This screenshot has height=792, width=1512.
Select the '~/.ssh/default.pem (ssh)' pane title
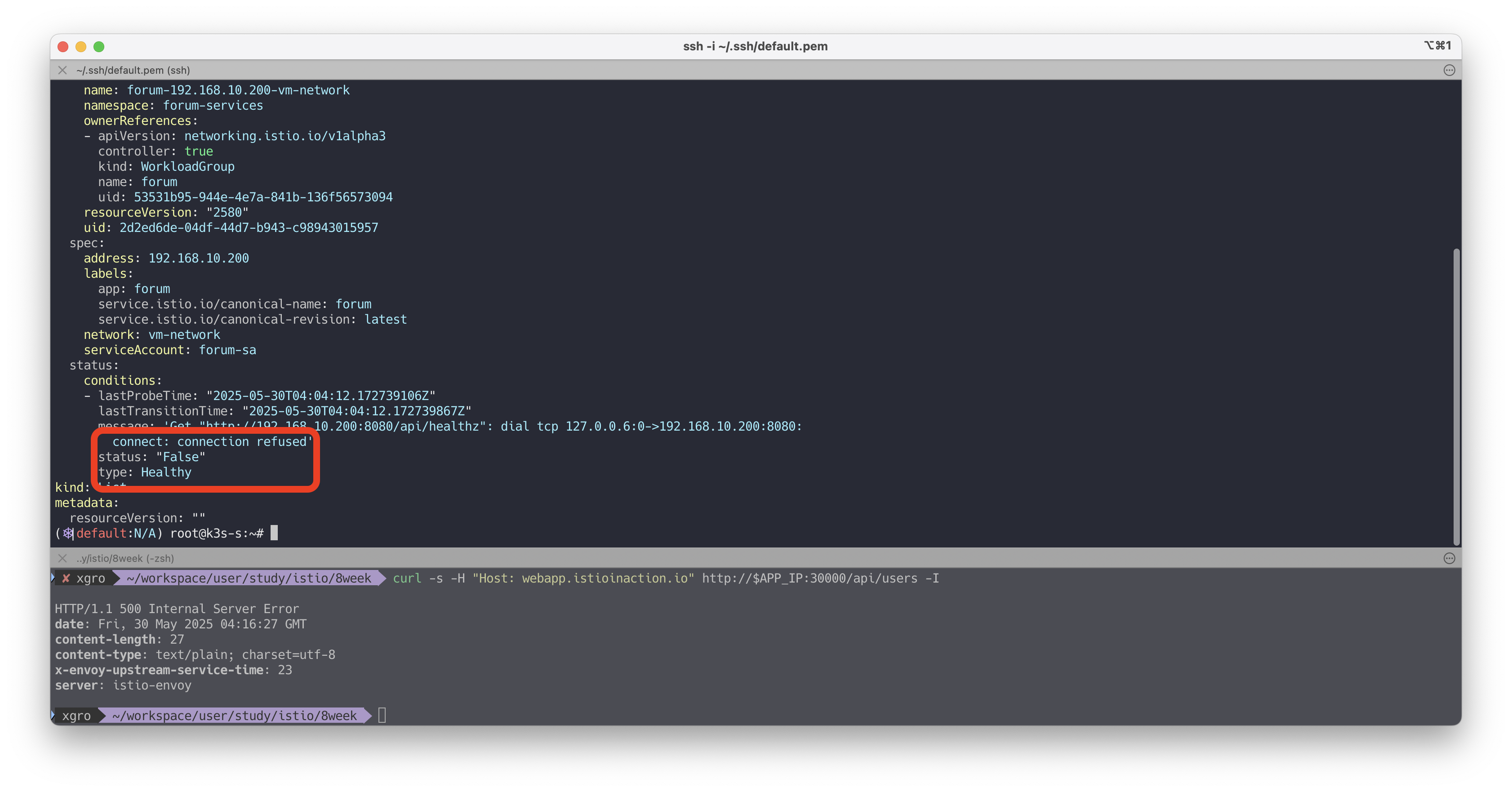(x=133, y=70)
